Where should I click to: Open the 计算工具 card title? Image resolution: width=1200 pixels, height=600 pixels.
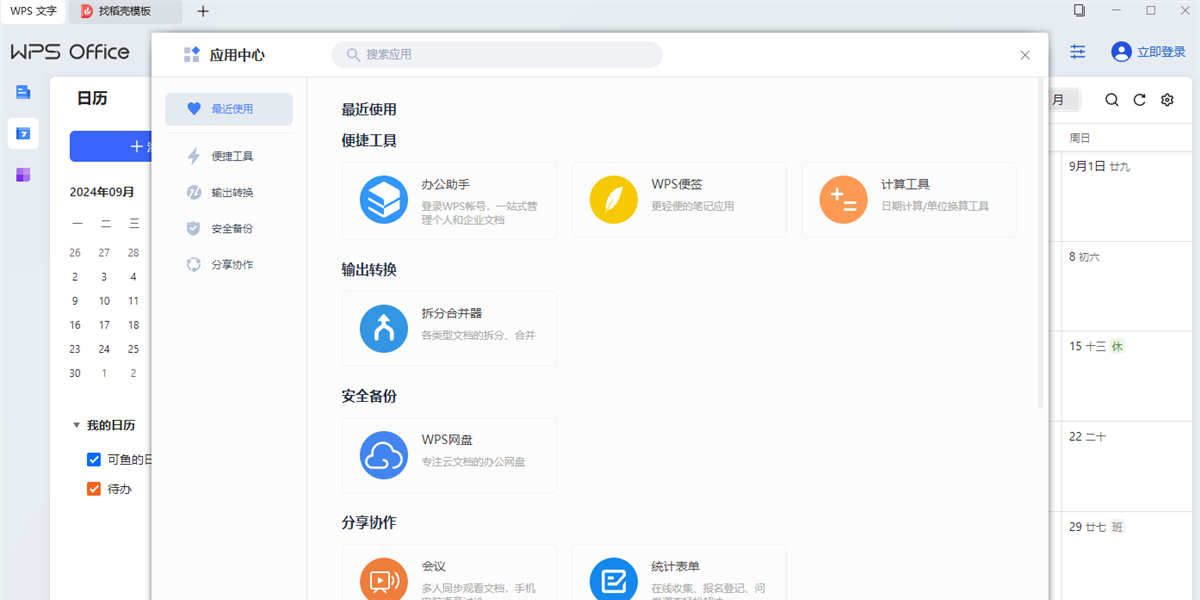pos(906,185)
